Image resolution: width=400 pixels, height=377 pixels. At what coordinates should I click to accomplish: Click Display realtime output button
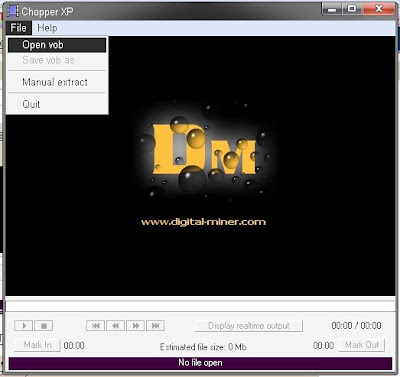pos(249,326)
